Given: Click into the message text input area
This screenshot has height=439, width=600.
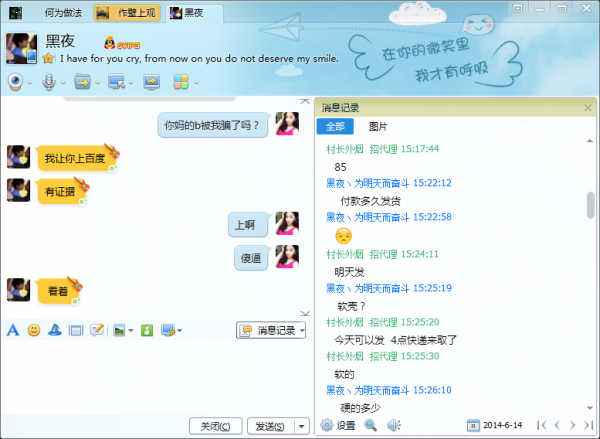Looking at the screenshot, I should (156, 377).
